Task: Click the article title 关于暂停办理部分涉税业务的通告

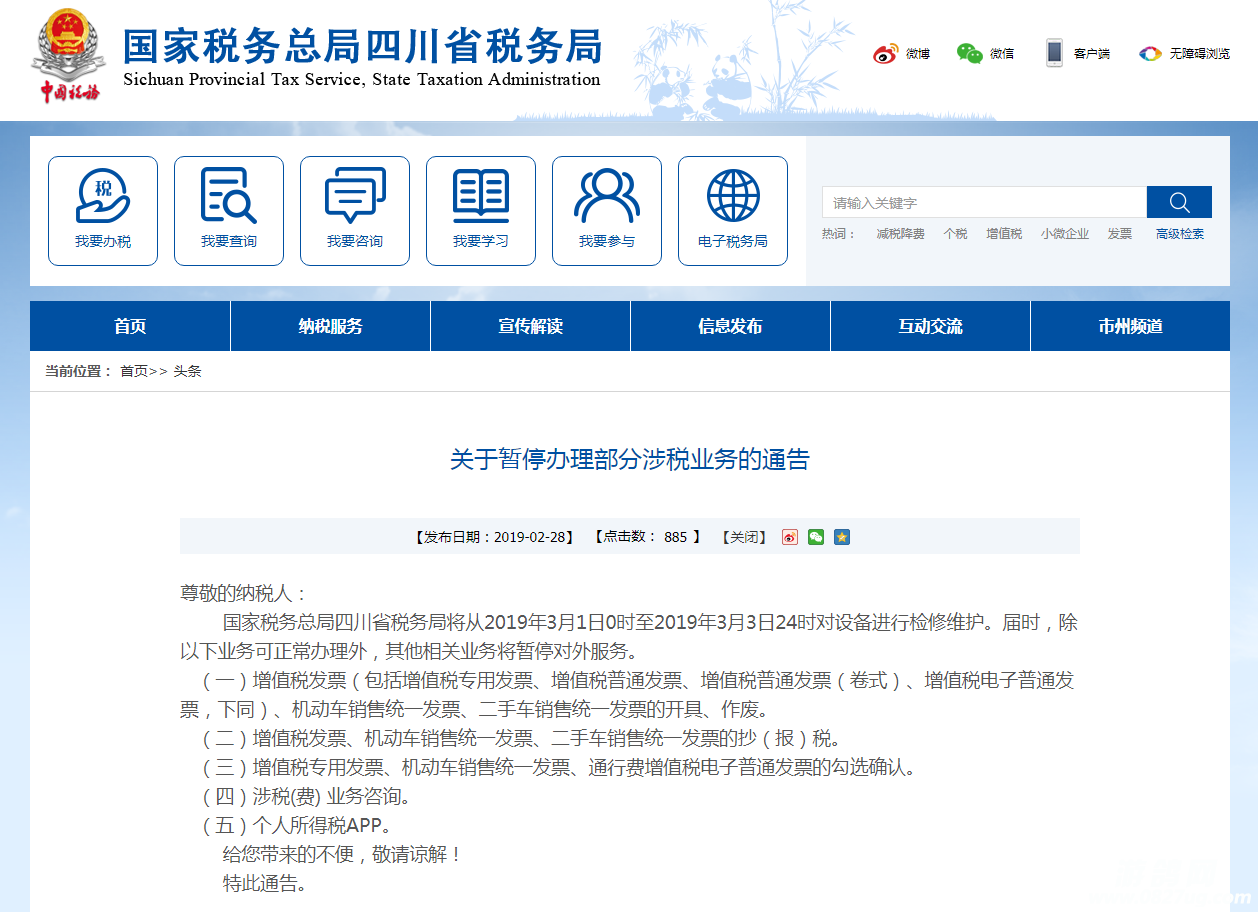Action: 629,460
